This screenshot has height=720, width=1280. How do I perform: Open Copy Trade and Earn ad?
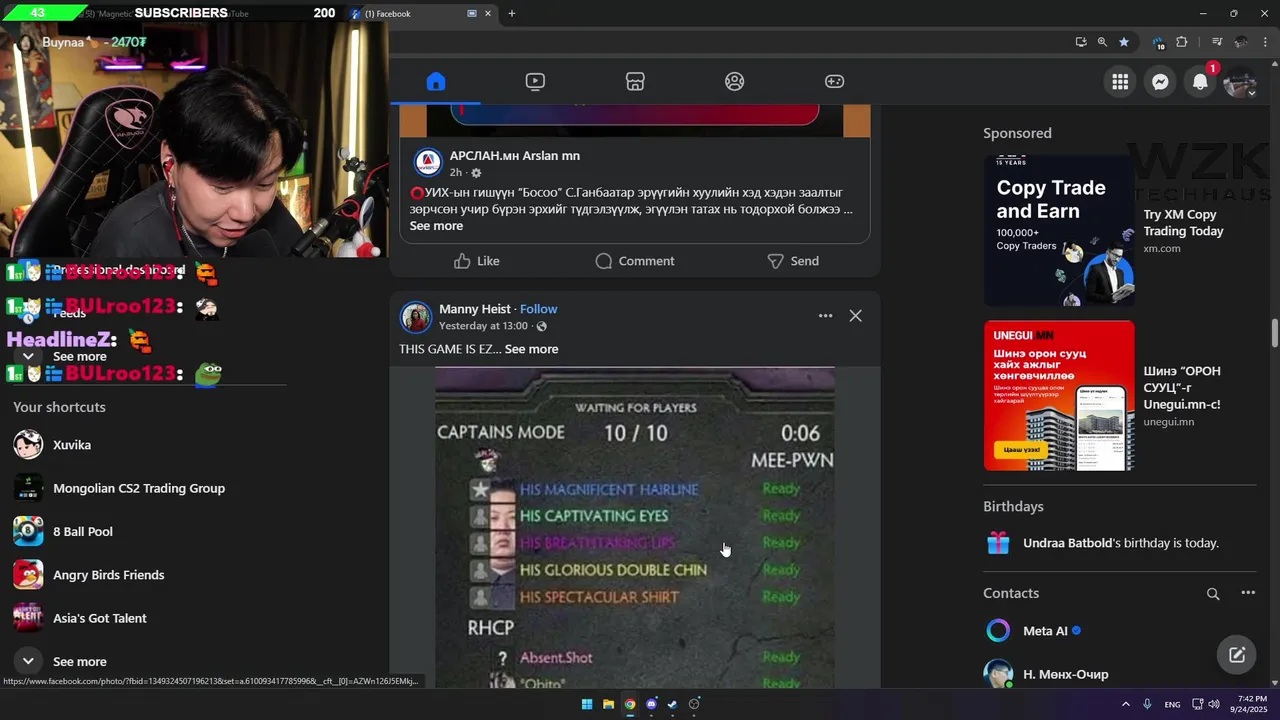click(1059, 230)
